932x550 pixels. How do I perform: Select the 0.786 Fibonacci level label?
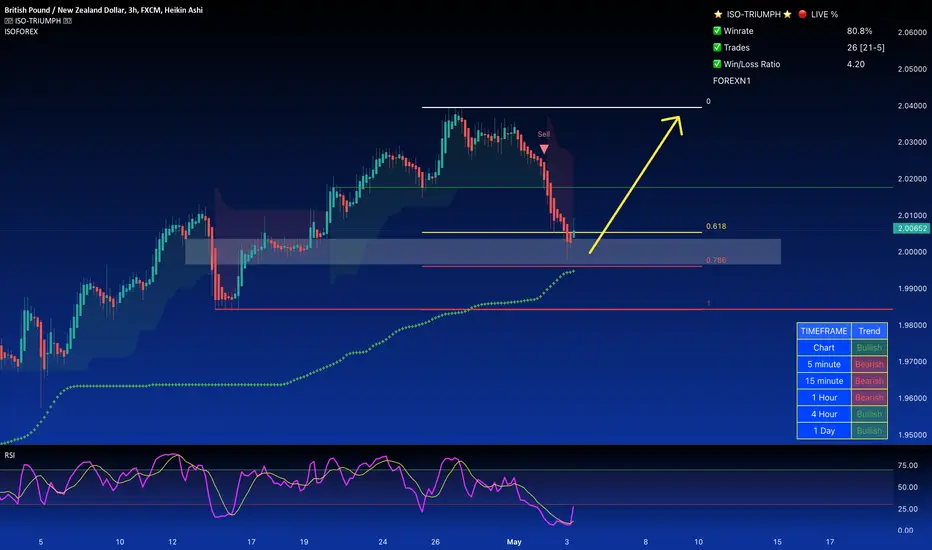point(716,260)
